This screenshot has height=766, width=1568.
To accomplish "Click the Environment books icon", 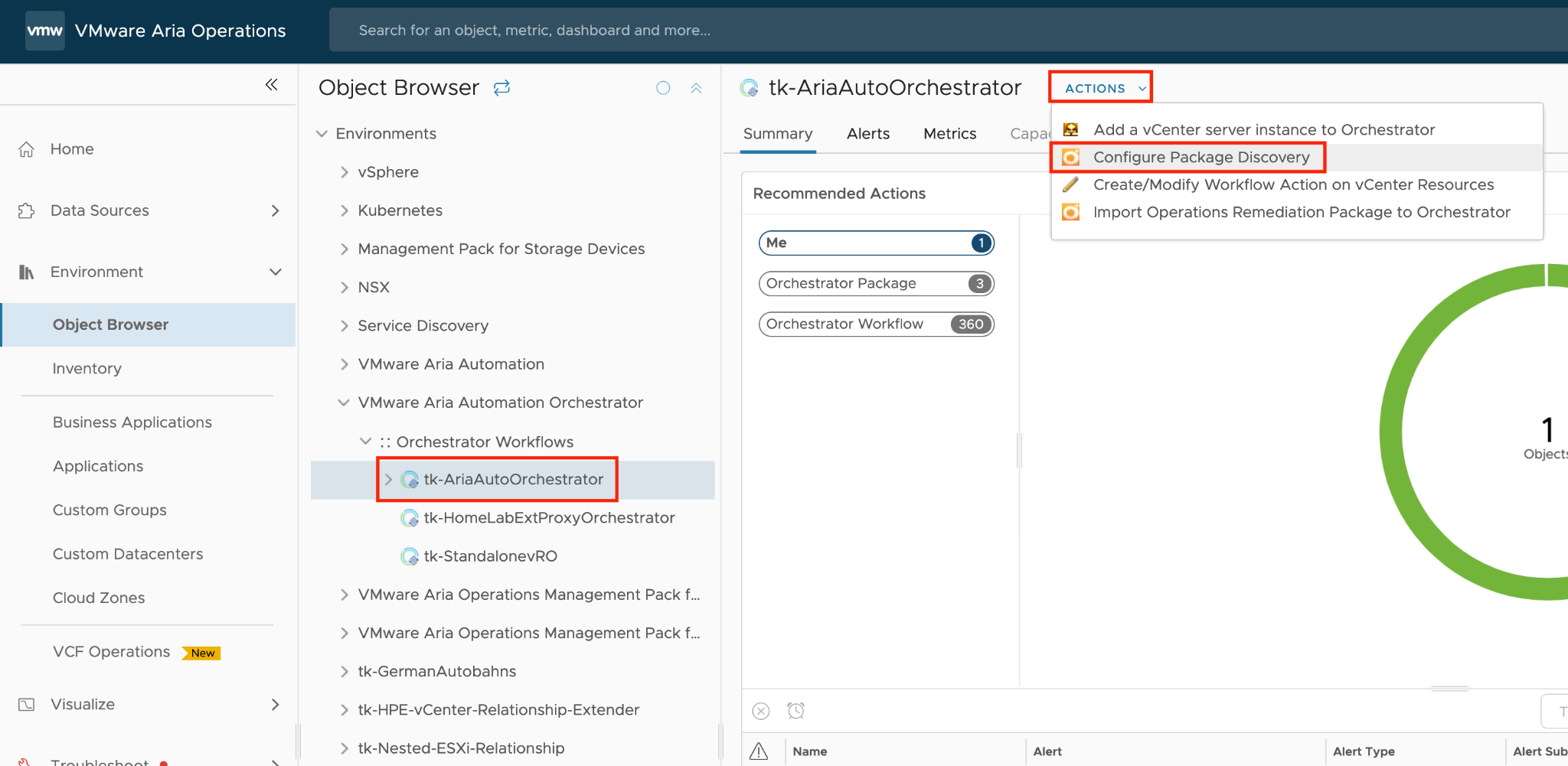I will coord(27,272).
